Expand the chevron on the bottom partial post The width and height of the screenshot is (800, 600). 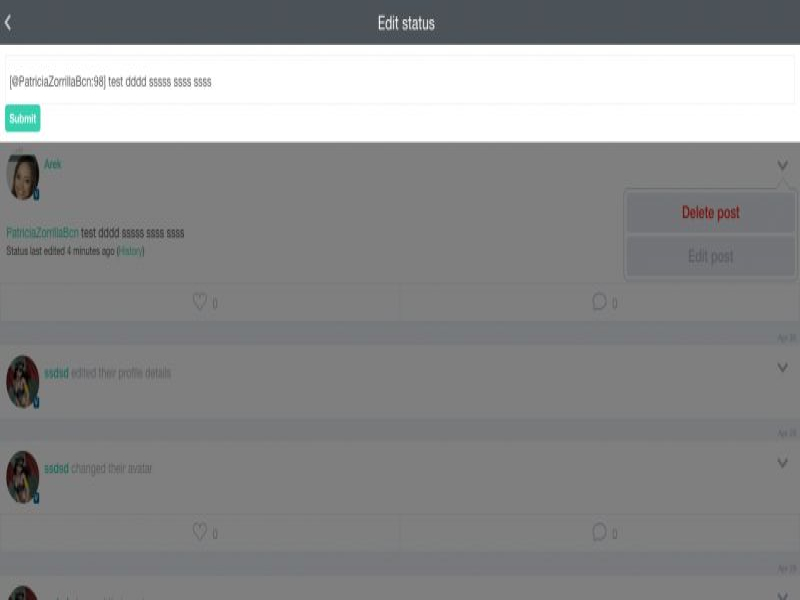click(x=782, y=595)
